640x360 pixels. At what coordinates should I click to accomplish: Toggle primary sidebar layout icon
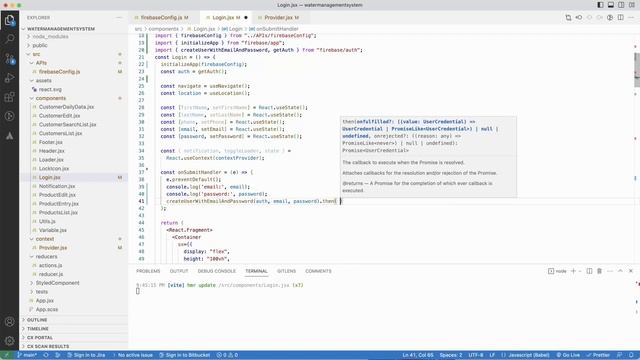600,5
